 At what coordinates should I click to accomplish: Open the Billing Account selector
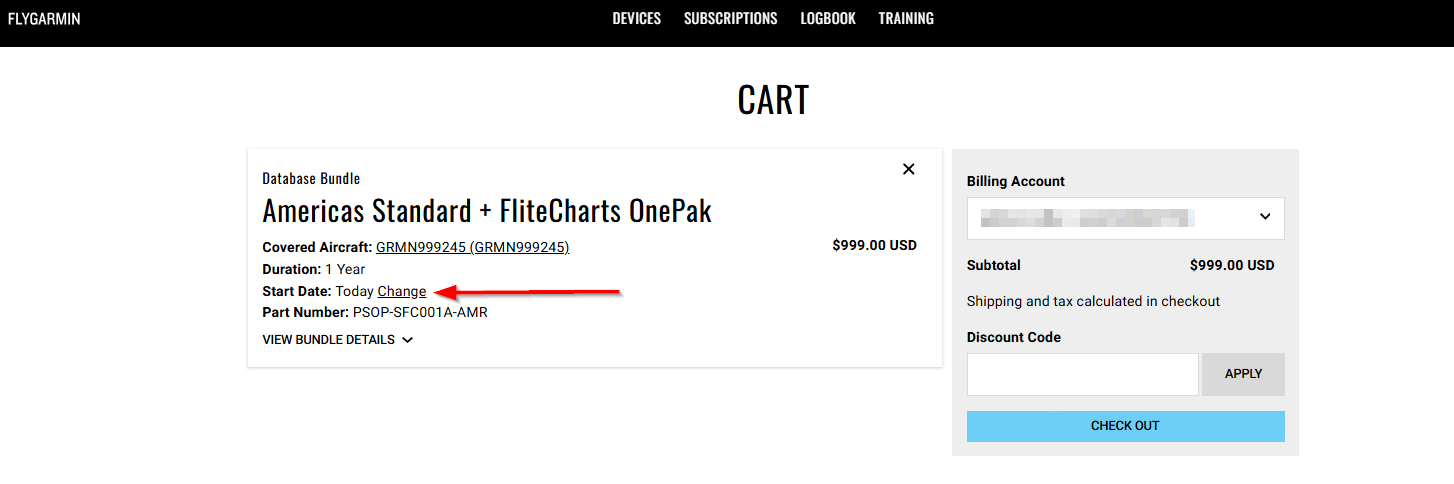tap(1125, 217)
